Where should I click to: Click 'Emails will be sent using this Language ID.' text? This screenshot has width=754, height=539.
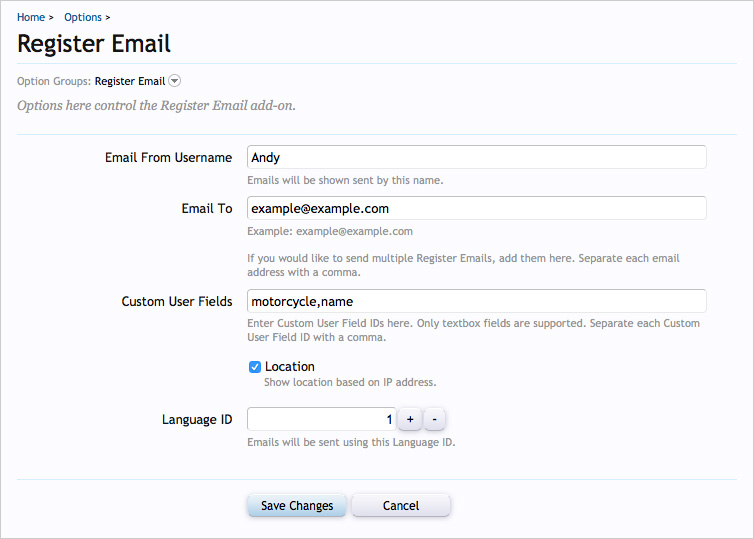(351, 442)
